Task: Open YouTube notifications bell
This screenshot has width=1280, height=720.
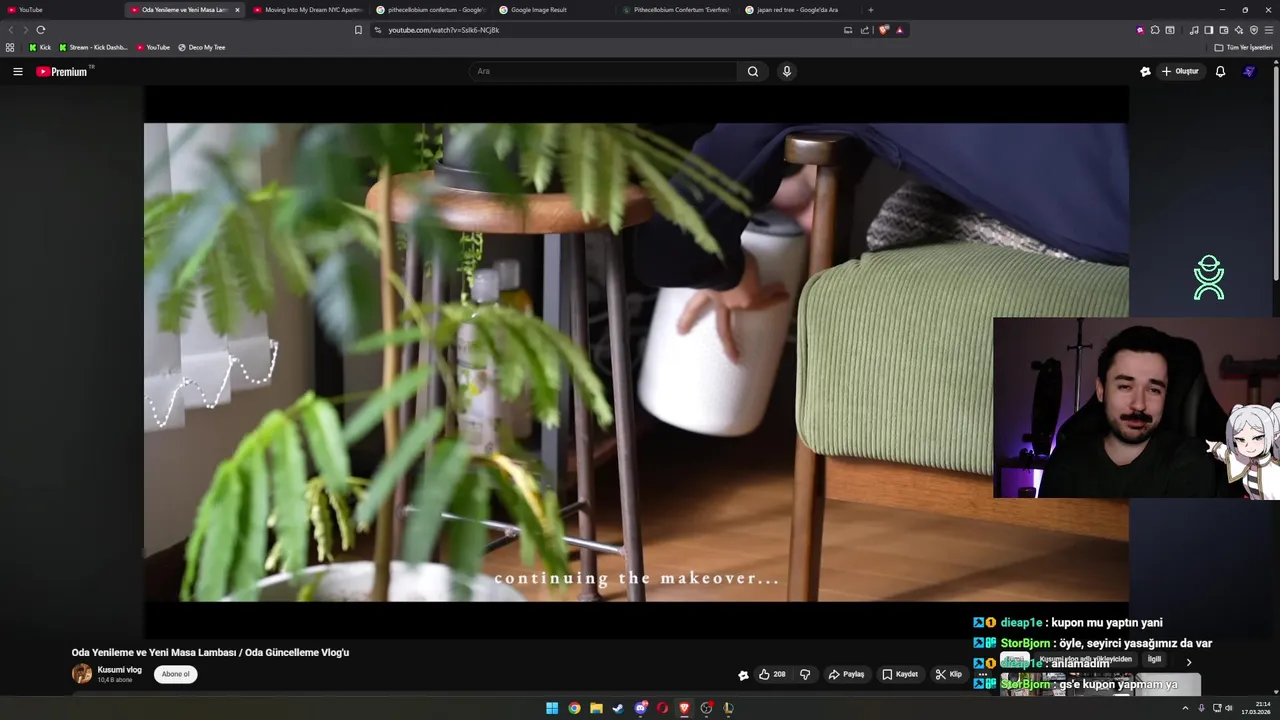Action: pyautogui.click(x=1220, y=71)
